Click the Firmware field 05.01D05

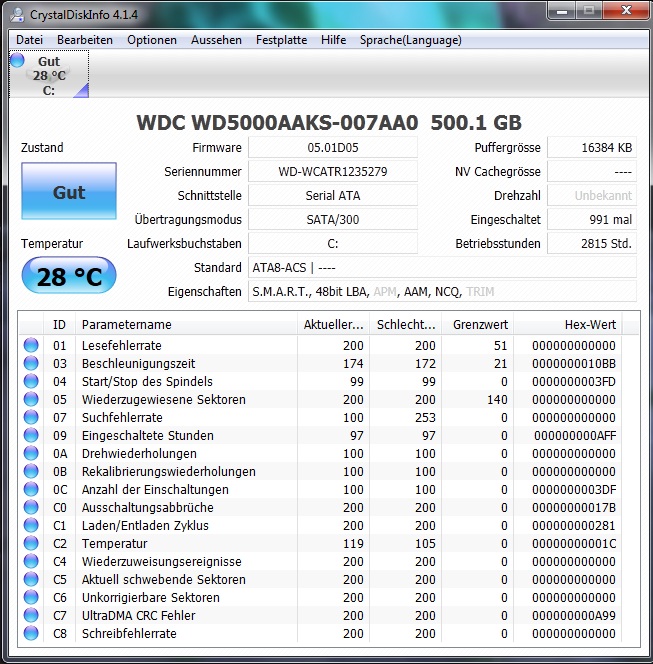click(333, 147)
